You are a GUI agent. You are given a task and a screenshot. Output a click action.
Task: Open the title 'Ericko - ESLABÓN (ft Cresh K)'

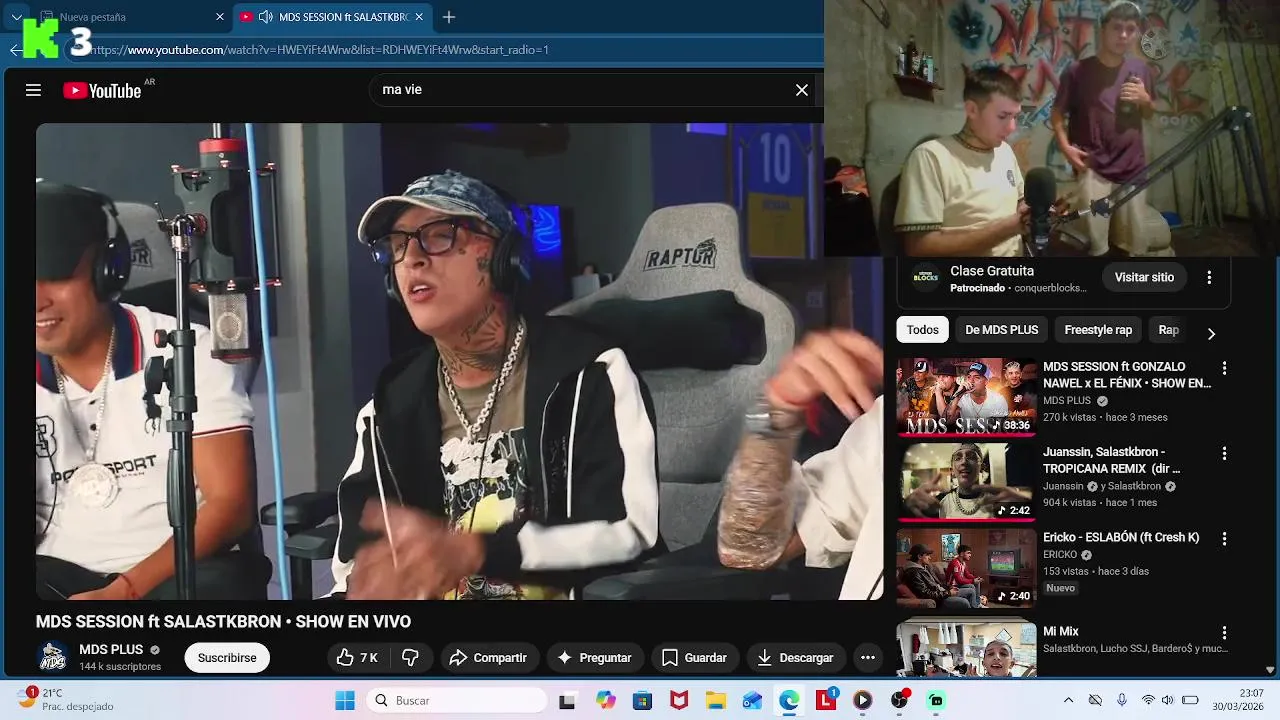(x=1121, y=538)
